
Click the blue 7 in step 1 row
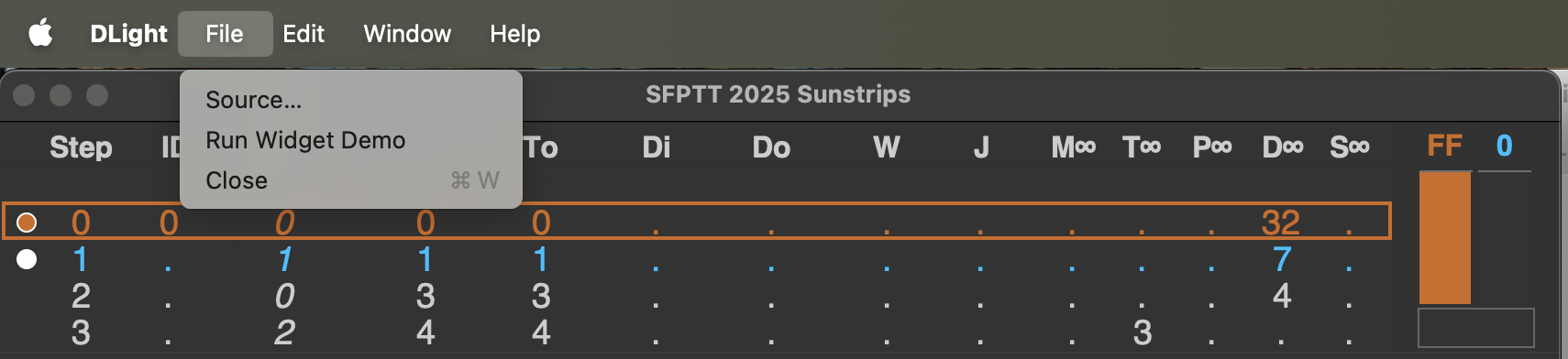coord(1282,259)
